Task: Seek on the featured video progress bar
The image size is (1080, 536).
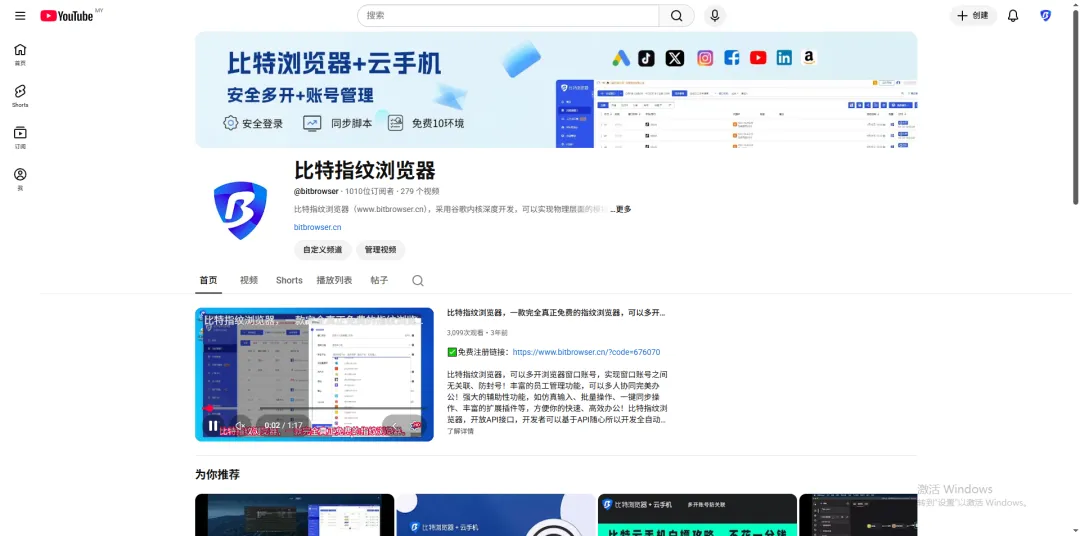Action: click(x=314, y=408)
